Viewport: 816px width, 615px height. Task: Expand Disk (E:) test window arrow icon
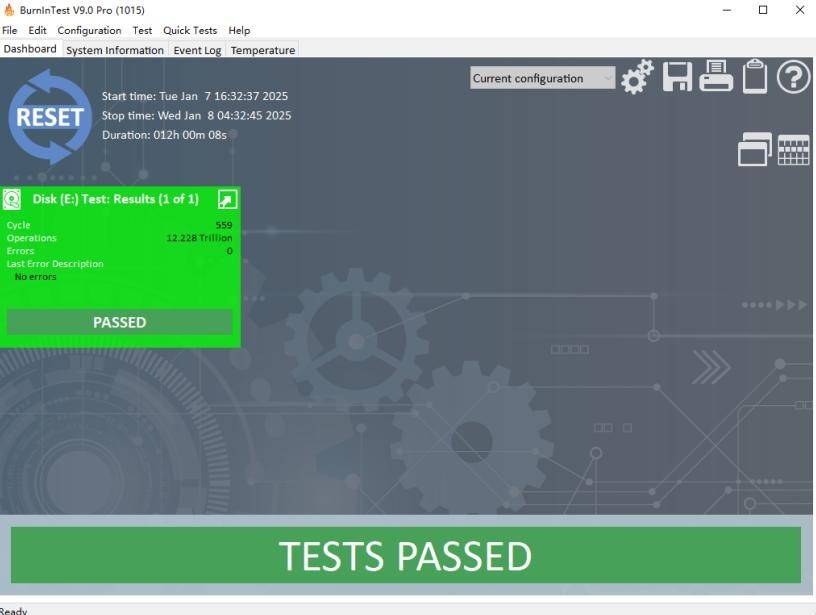[x=227, y=199]
